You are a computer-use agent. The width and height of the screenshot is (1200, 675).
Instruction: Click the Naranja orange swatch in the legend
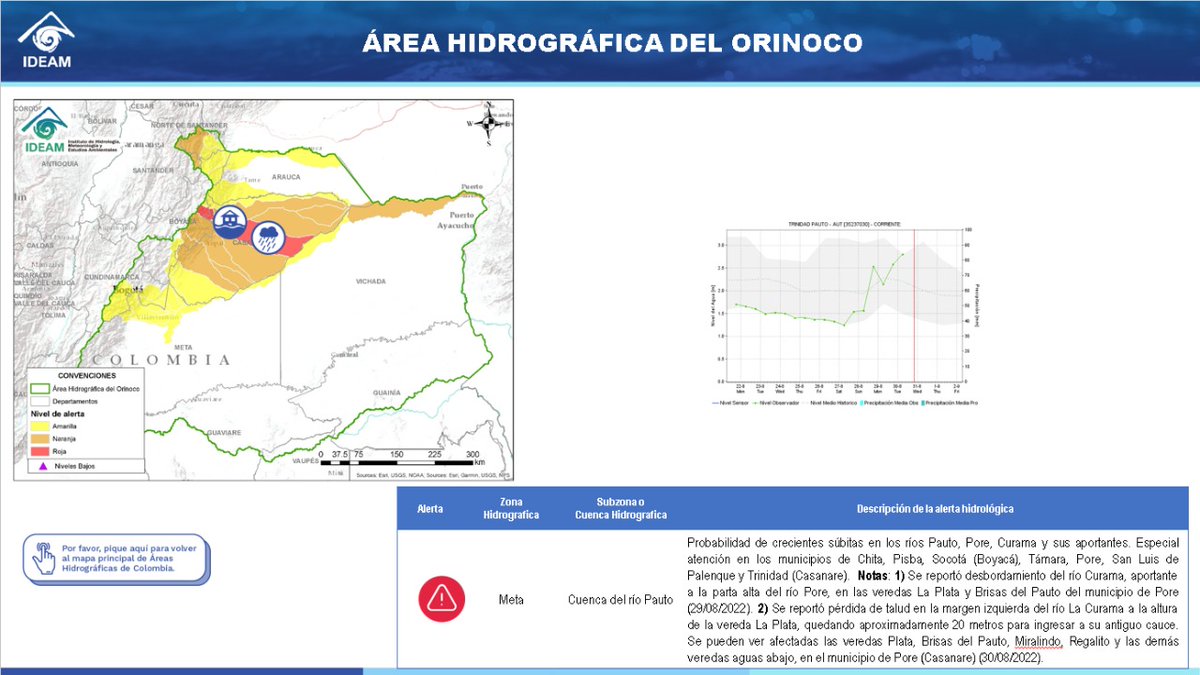click(x=40, y=439)
